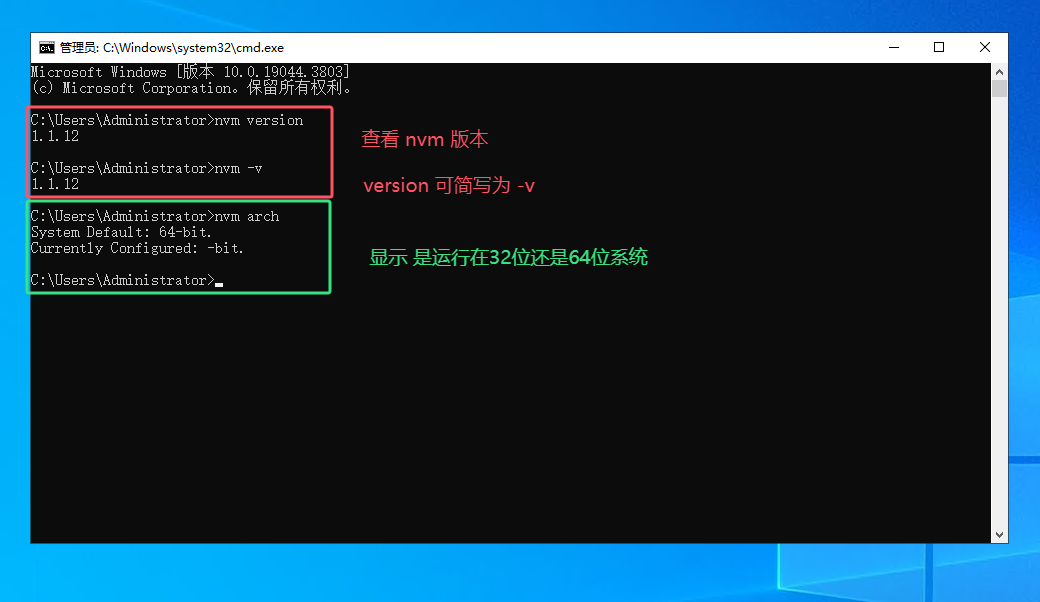The image size is (1040, 602).
Task: Click the cmd.exe icon in the title bar
Action: (x=45, y=46)
